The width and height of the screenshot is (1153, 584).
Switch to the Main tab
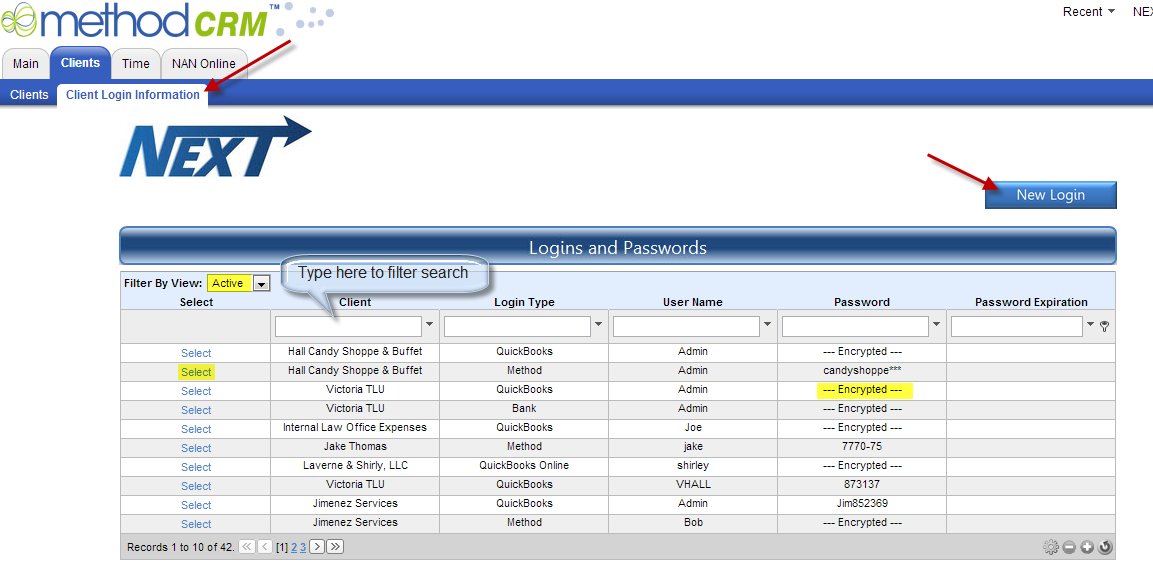point(25,62)
